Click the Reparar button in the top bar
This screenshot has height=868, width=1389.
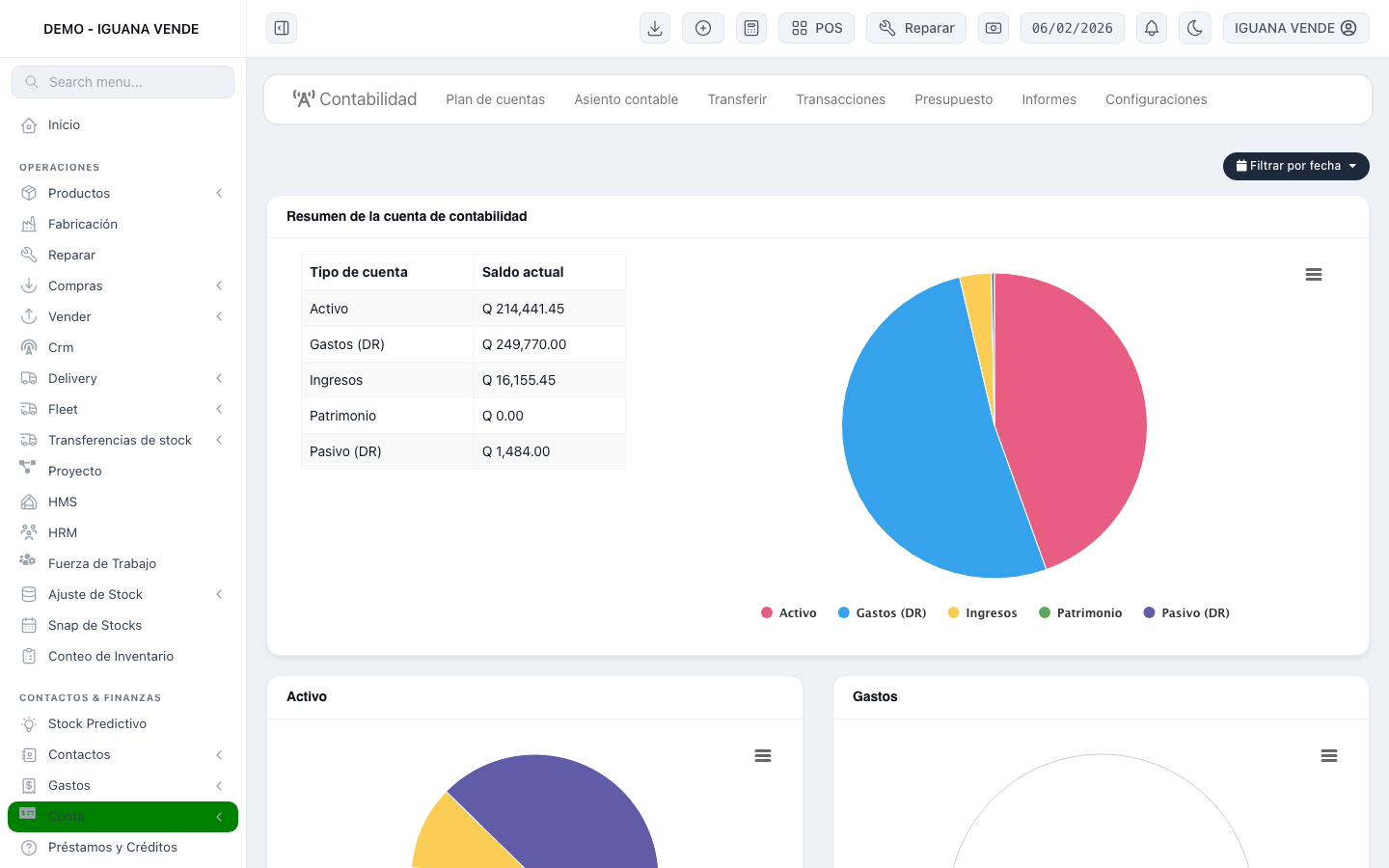[916, 28]
